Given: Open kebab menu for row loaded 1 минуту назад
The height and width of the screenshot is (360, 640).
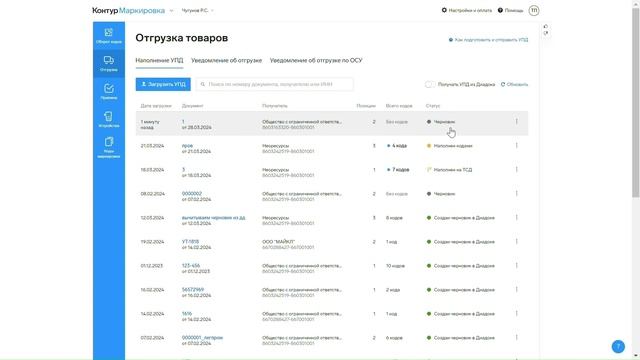Looking at the screenshot, I should point(516,122).
